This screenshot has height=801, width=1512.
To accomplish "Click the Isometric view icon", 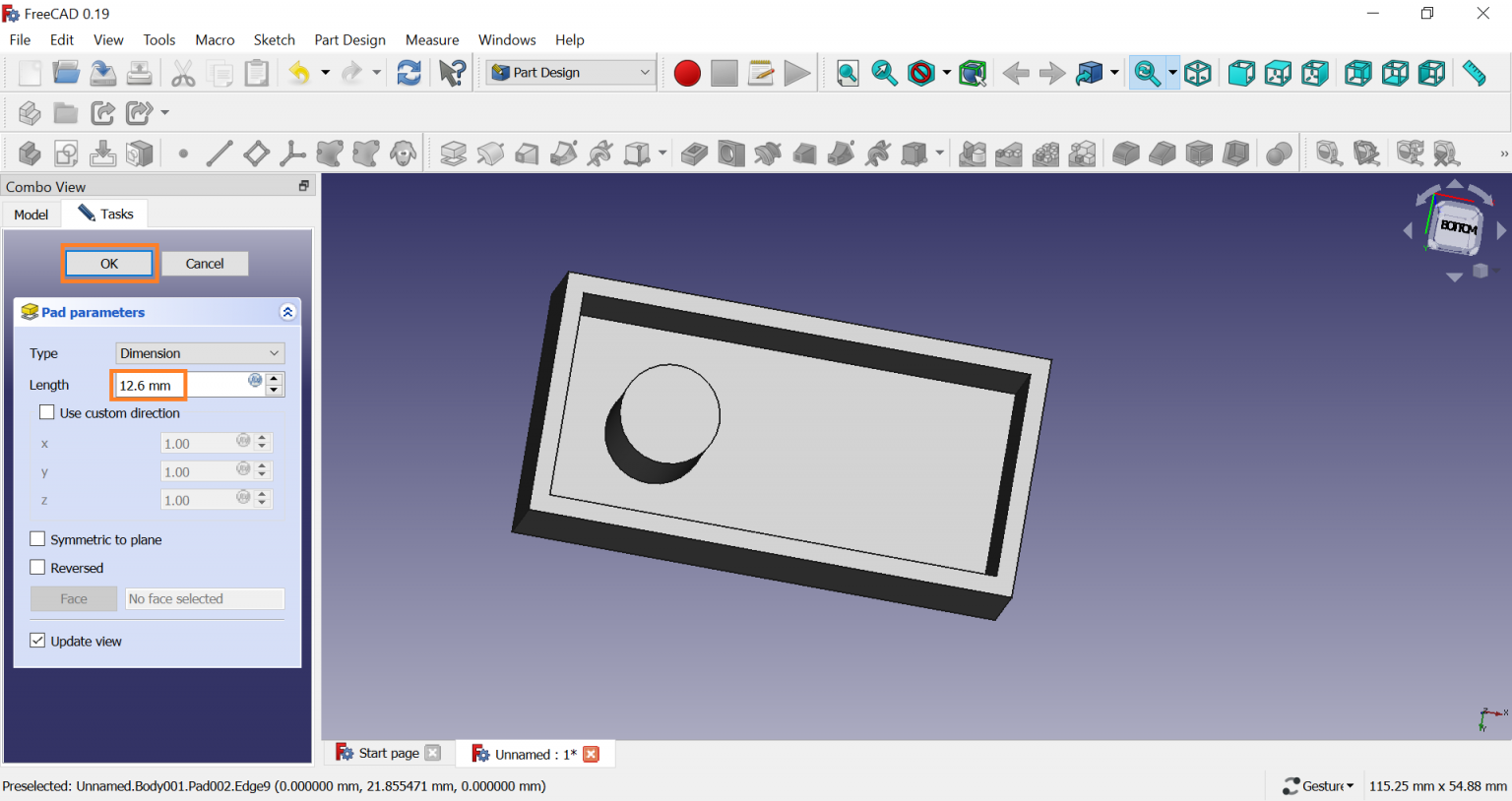I will pos(1198,74).
